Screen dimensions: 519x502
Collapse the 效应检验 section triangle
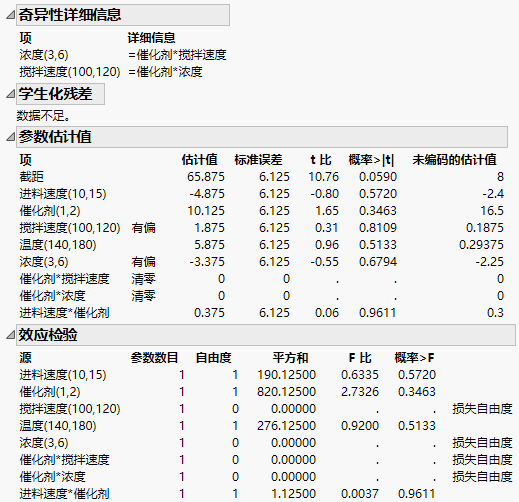click(10, 335)
